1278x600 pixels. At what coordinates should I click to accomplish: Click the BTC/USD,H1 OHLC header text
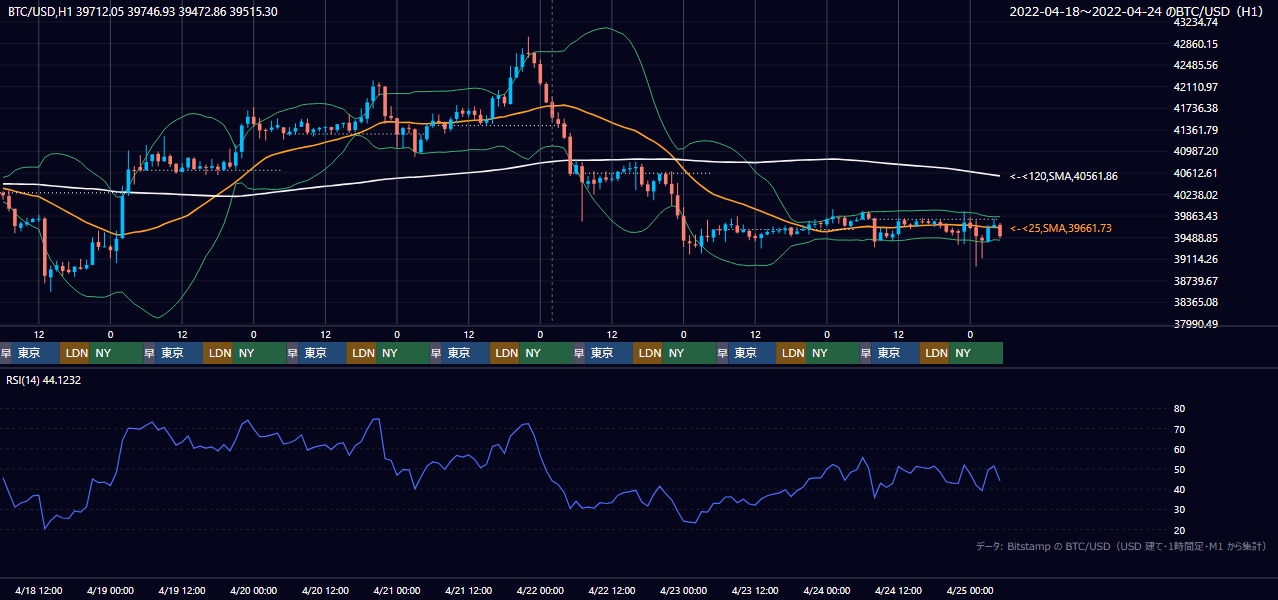142,11
